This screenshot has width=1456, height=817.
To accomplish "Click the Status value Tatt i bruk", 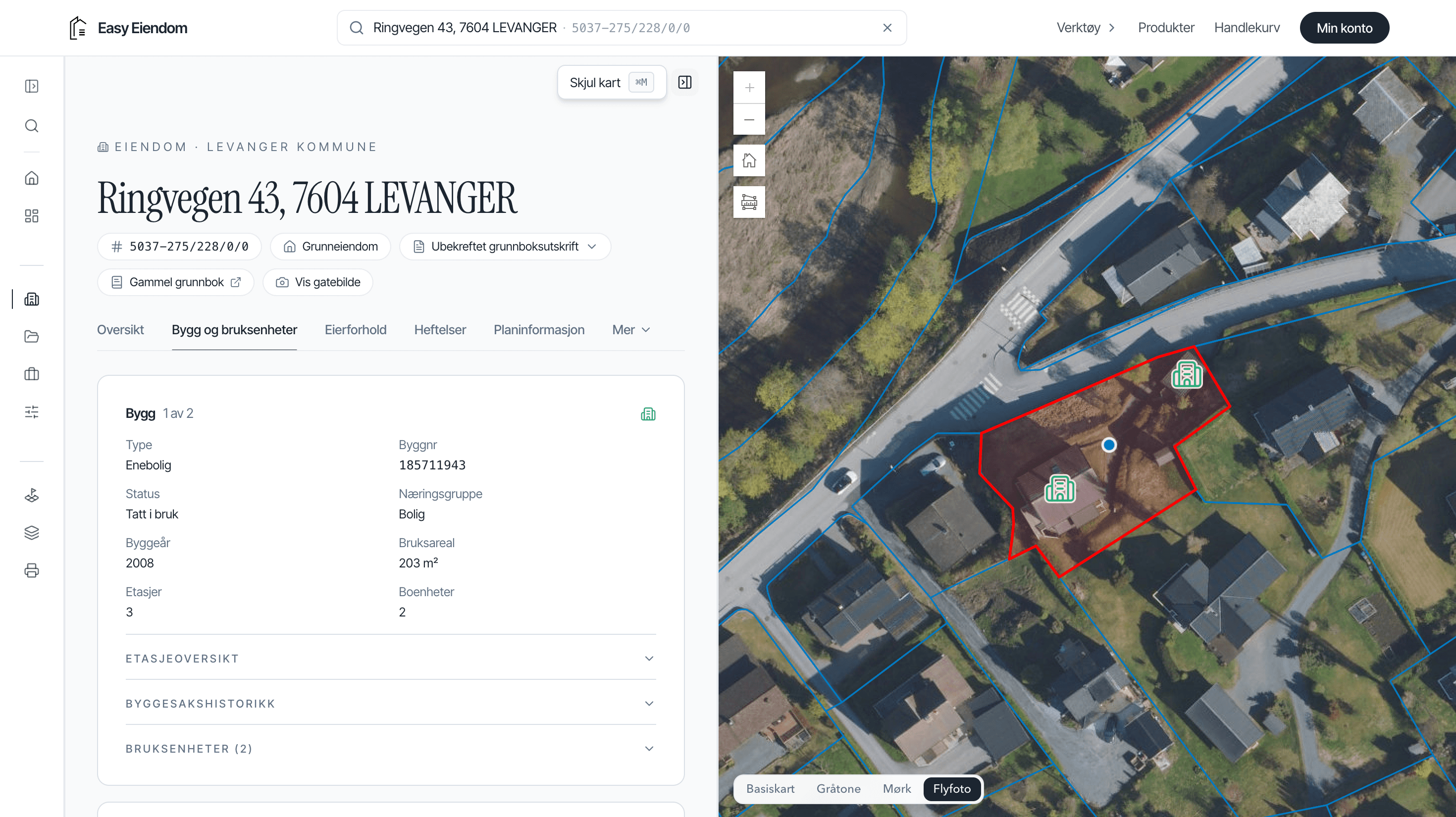I will click(152, 514).
